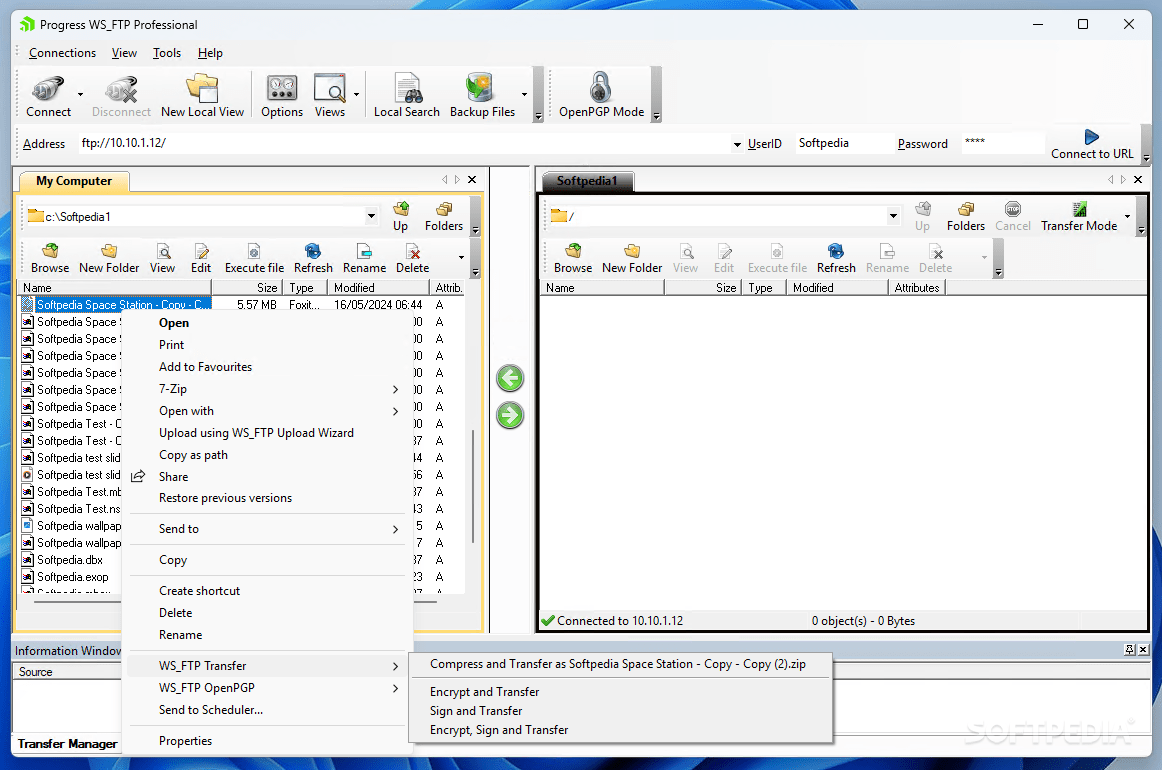Switch to the Softpedia1 tab
Image resolution: width=1162 pixels, height=770 pixels.
[x=586, y=181]
